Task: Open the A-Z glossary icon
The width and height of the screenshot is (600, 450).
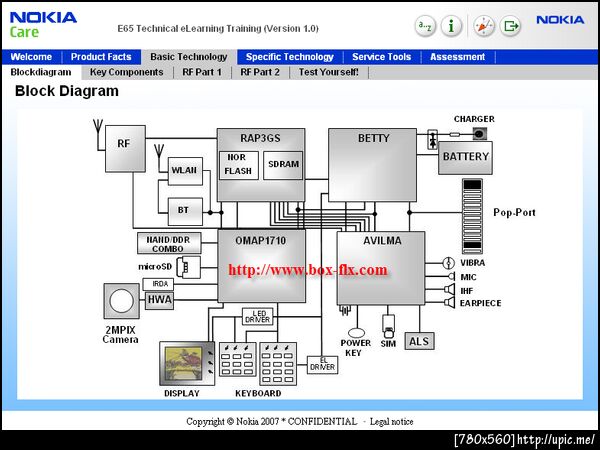Action: [425, 26]
